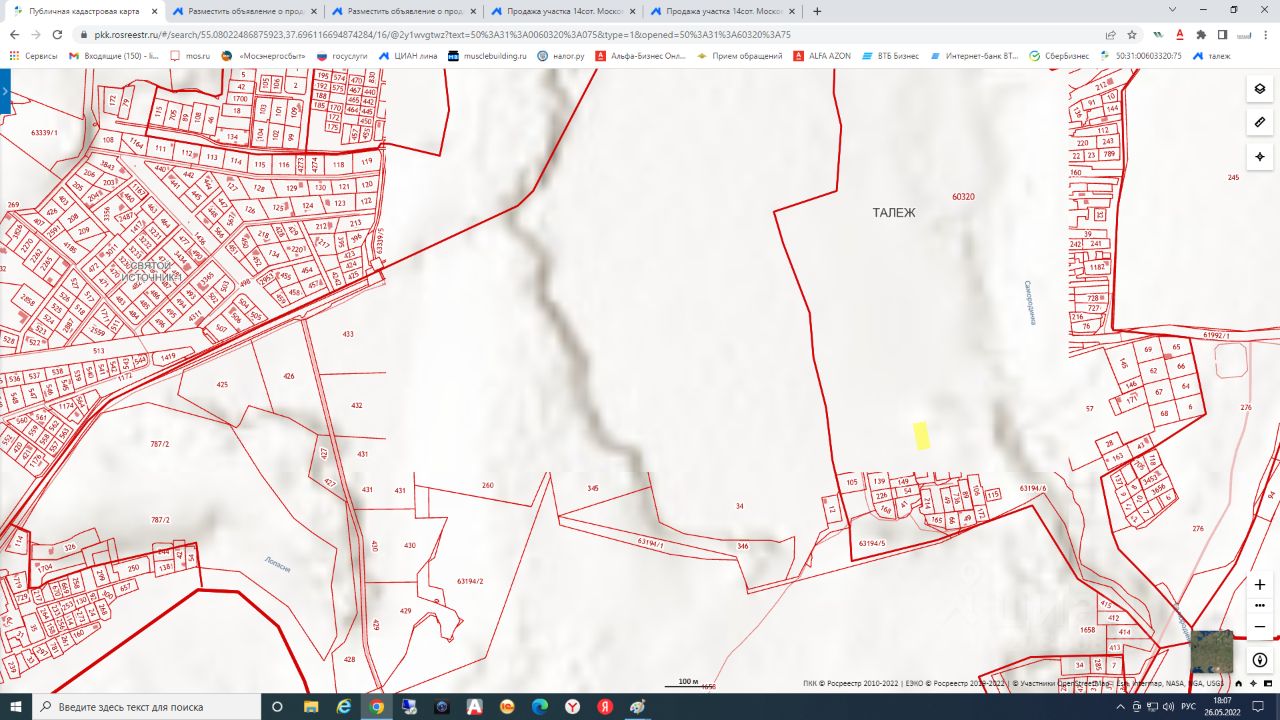1280x720 pixels.
Task: Open the госуслуги bookmark
Action: [x=342, y=56]
